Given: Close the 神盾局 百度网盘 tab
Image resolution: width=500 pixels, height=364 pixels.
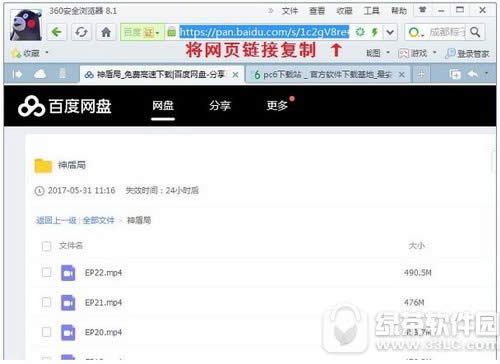Looking at the screenshot, I should coord(235,75).
